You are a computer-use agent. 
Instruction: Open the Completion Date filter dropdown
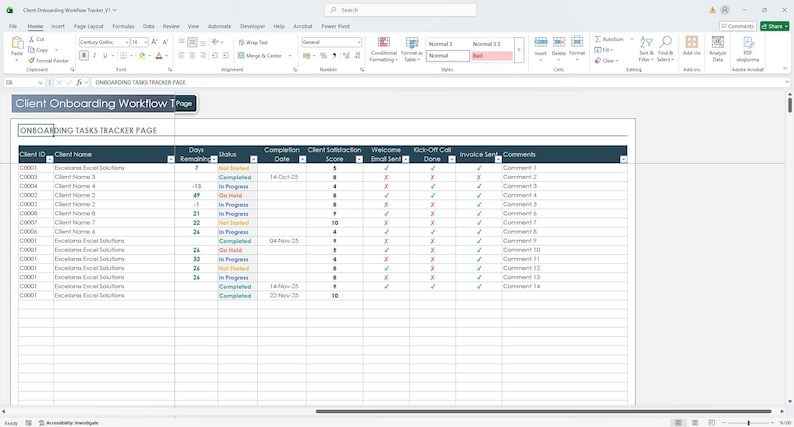(x=302, y=159)
